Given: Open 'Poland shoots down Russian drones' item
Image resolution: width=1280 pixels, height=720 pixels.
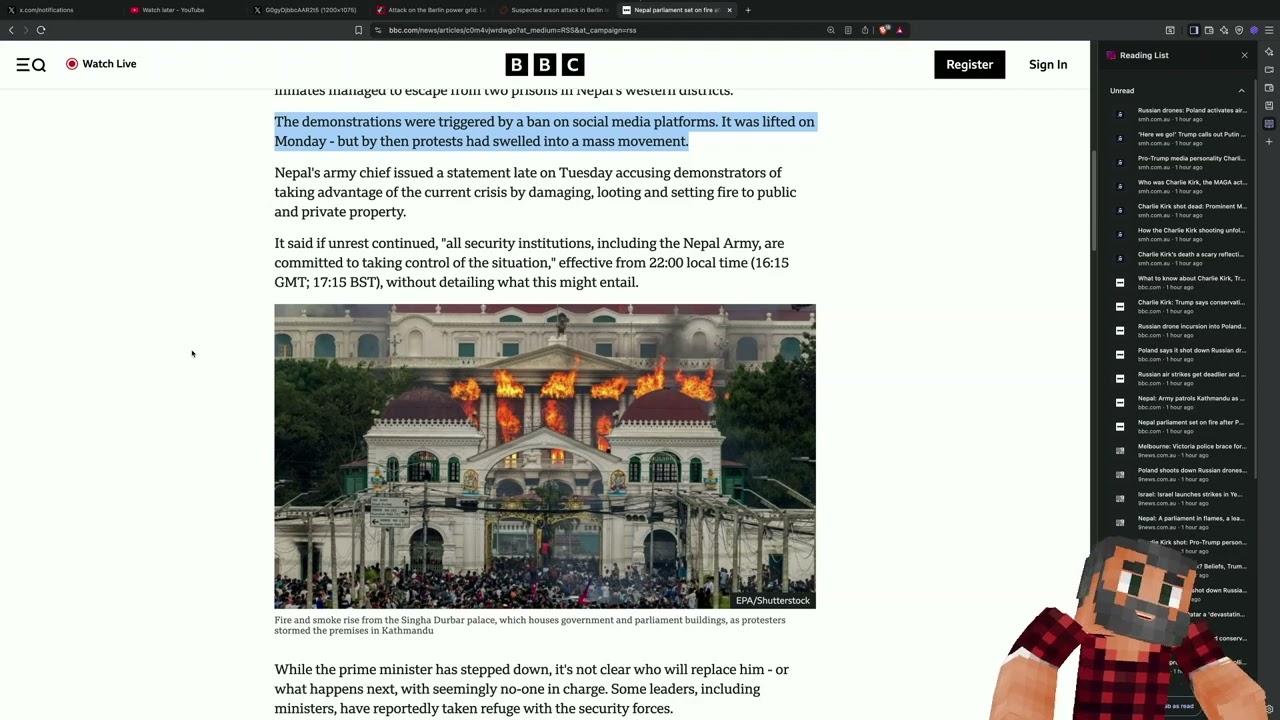Looking at the screenshot, I should pos(1180,475).
